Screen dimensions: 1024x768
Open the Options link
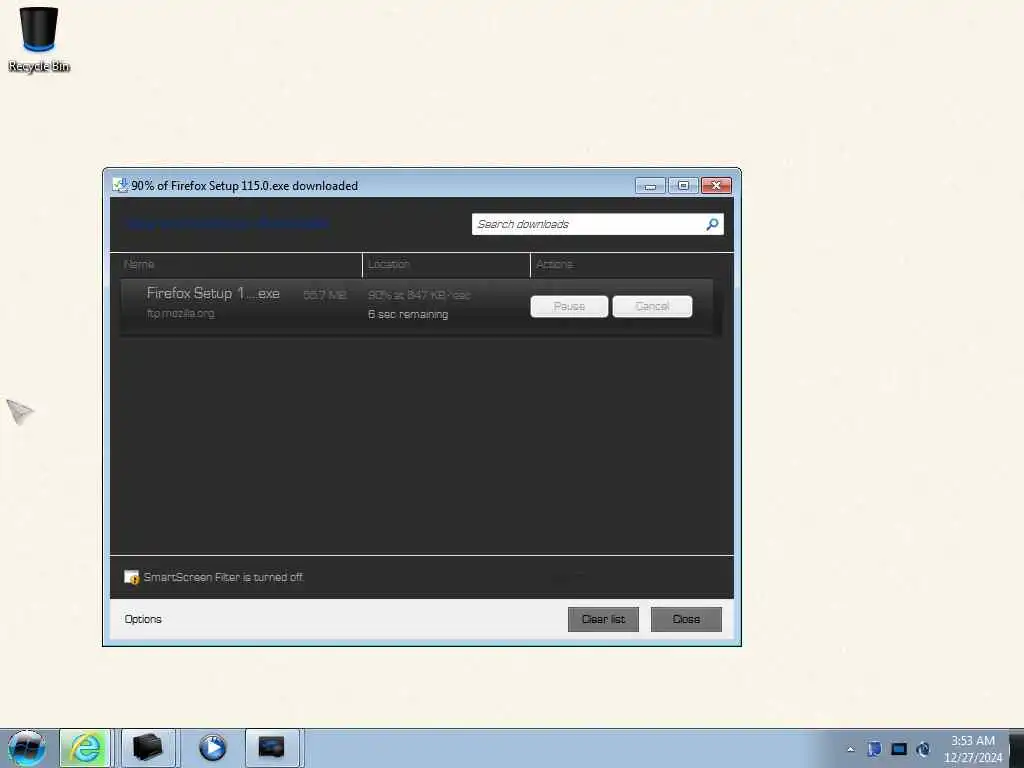pyautogui.click(x=143, y=619)
